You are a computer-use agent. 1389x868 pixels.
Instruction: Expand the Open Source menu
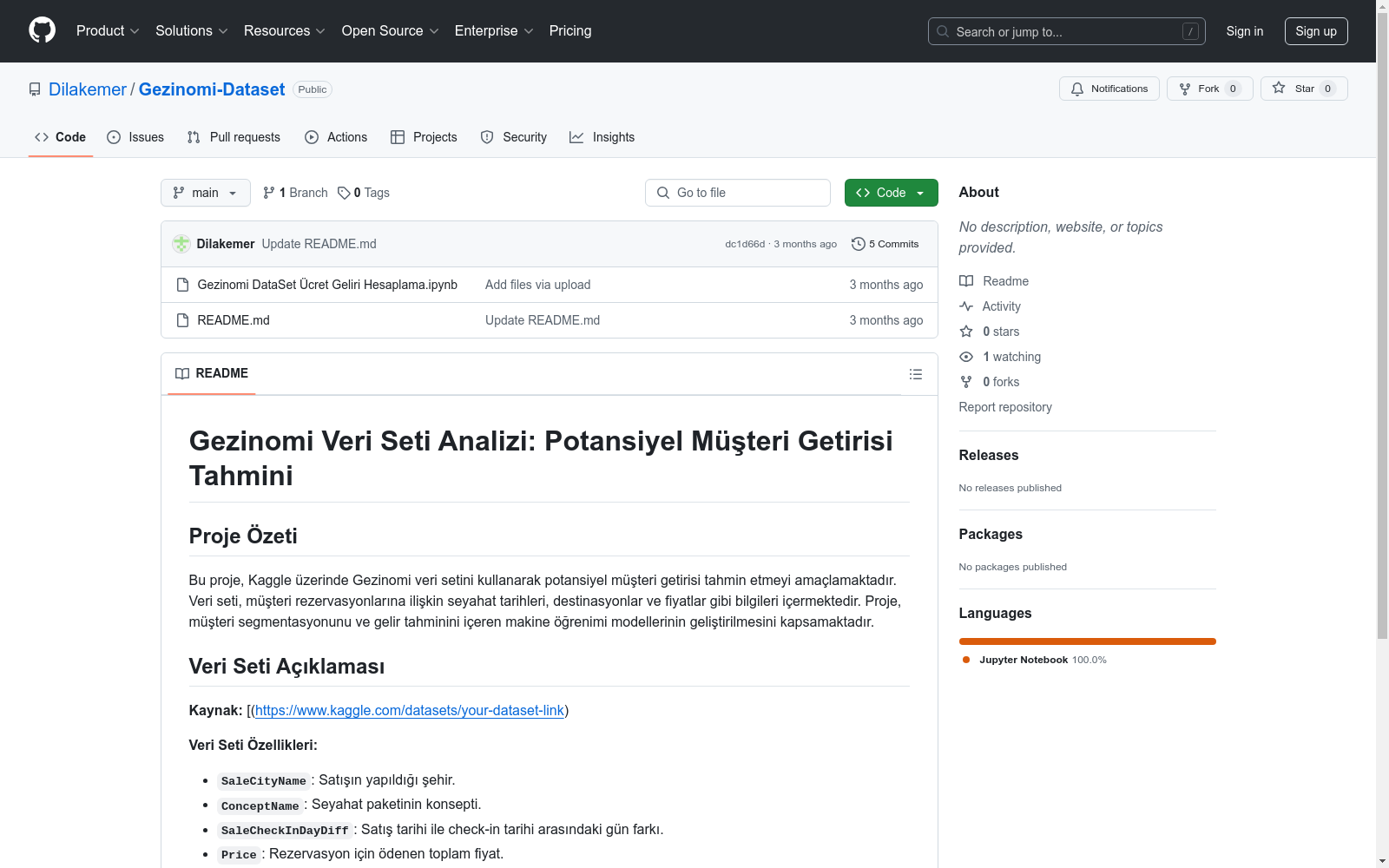point(391,31)
